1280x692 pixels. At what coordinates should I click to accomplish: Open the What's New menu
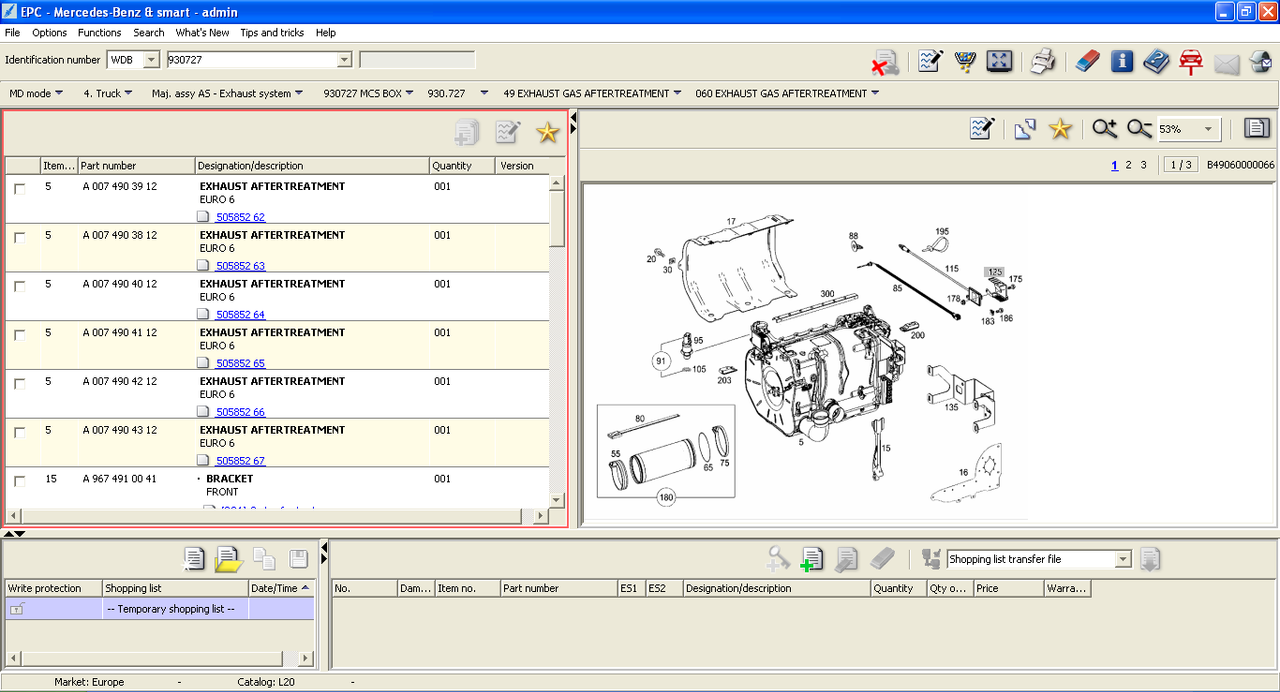point(202,32)
